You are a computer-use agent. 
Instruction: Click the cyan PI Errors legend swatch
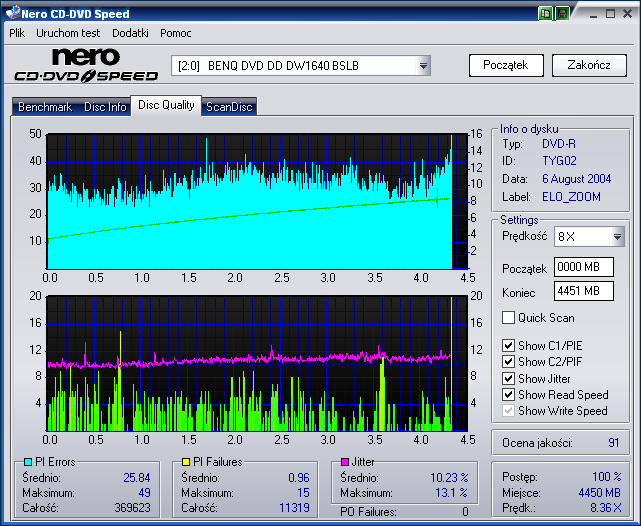(28, 462)
